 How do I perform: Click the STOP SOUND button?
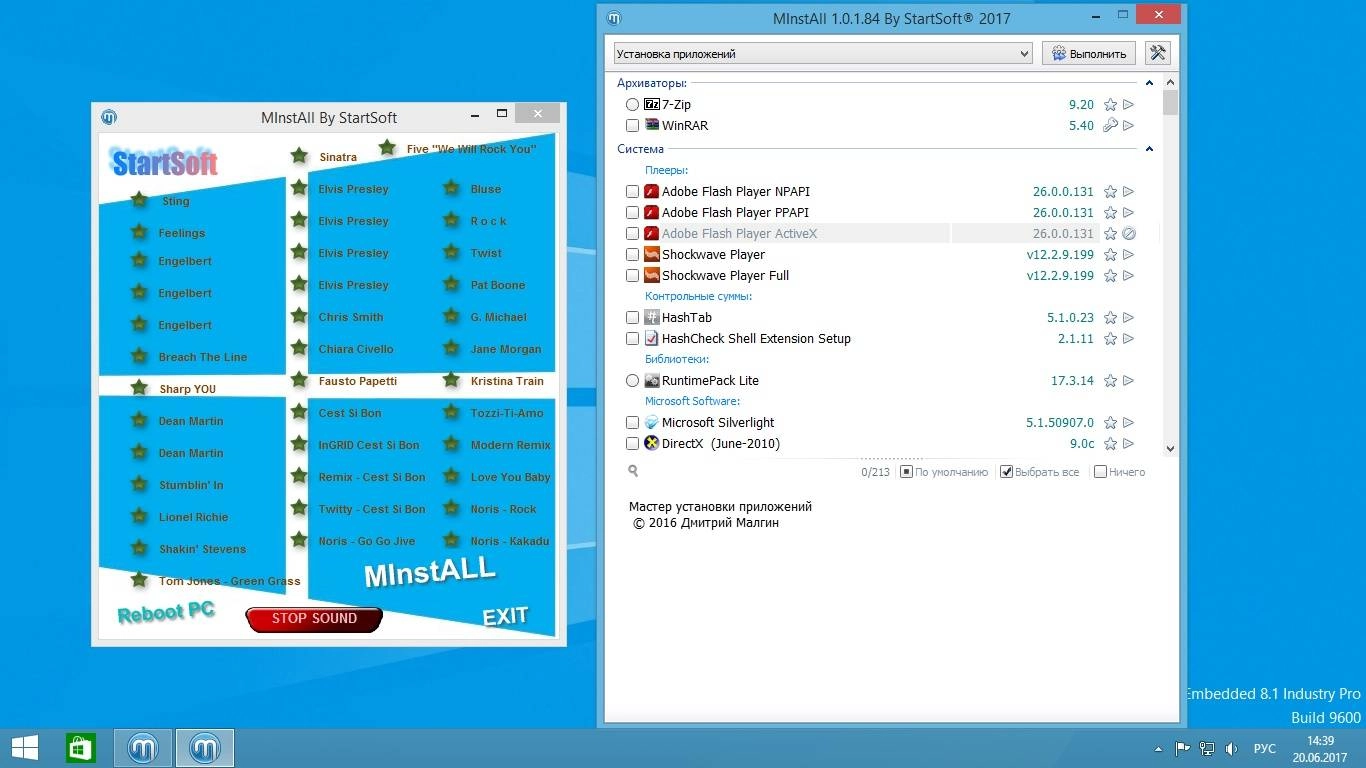click(x=314, y=618)
